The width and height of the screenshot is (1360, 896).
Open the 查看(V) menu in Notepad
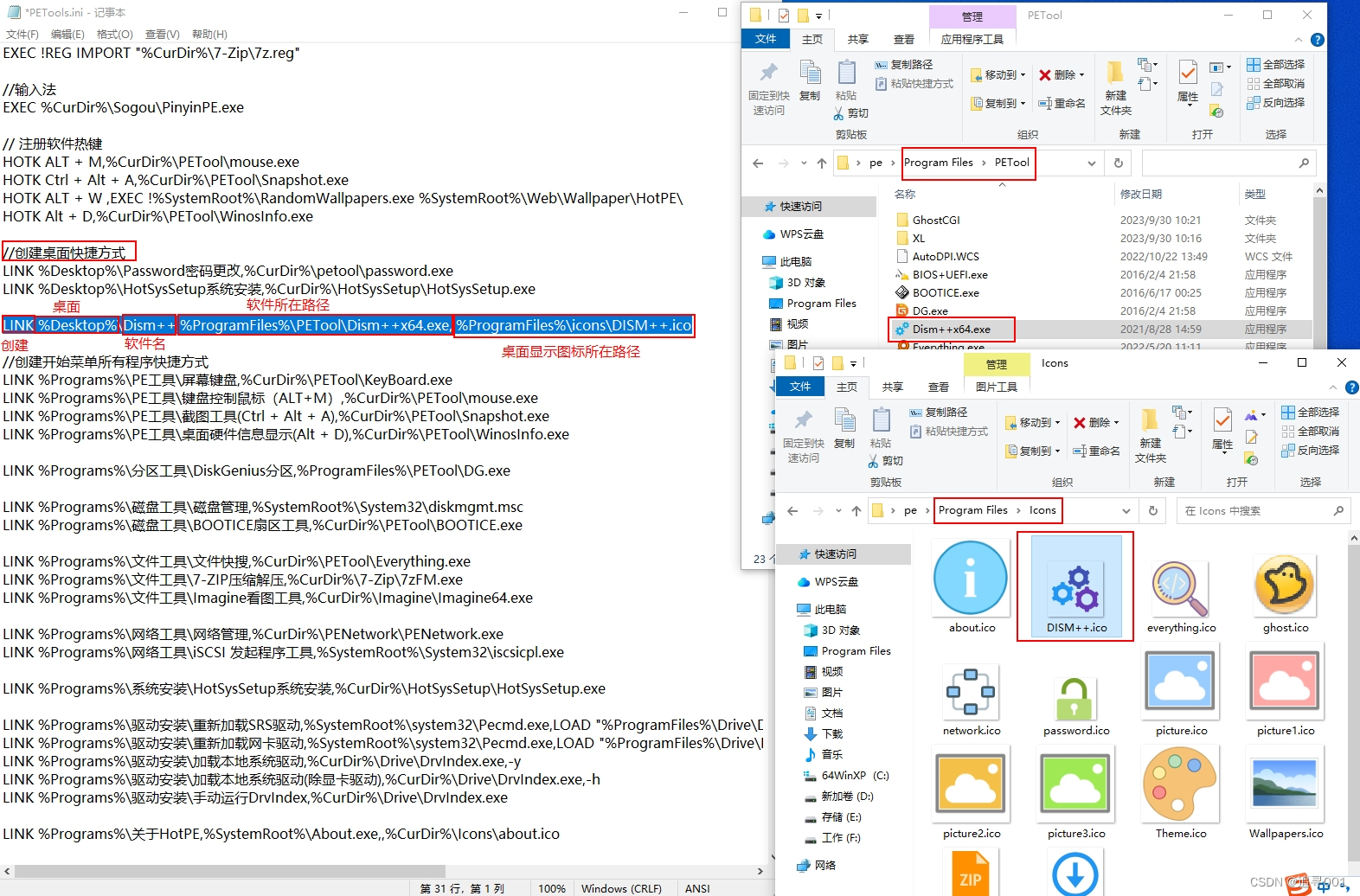(163, 34)
